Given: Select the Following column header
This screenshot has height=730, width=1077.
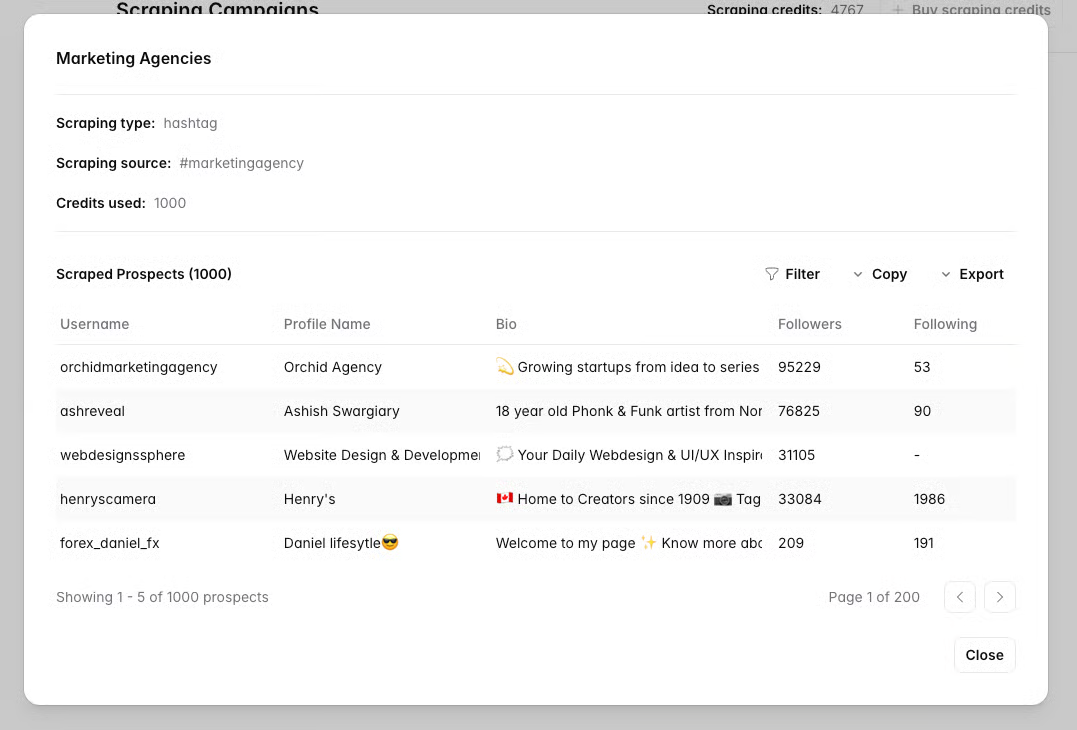Looking at the screenshot, I should tap(944, 324).
